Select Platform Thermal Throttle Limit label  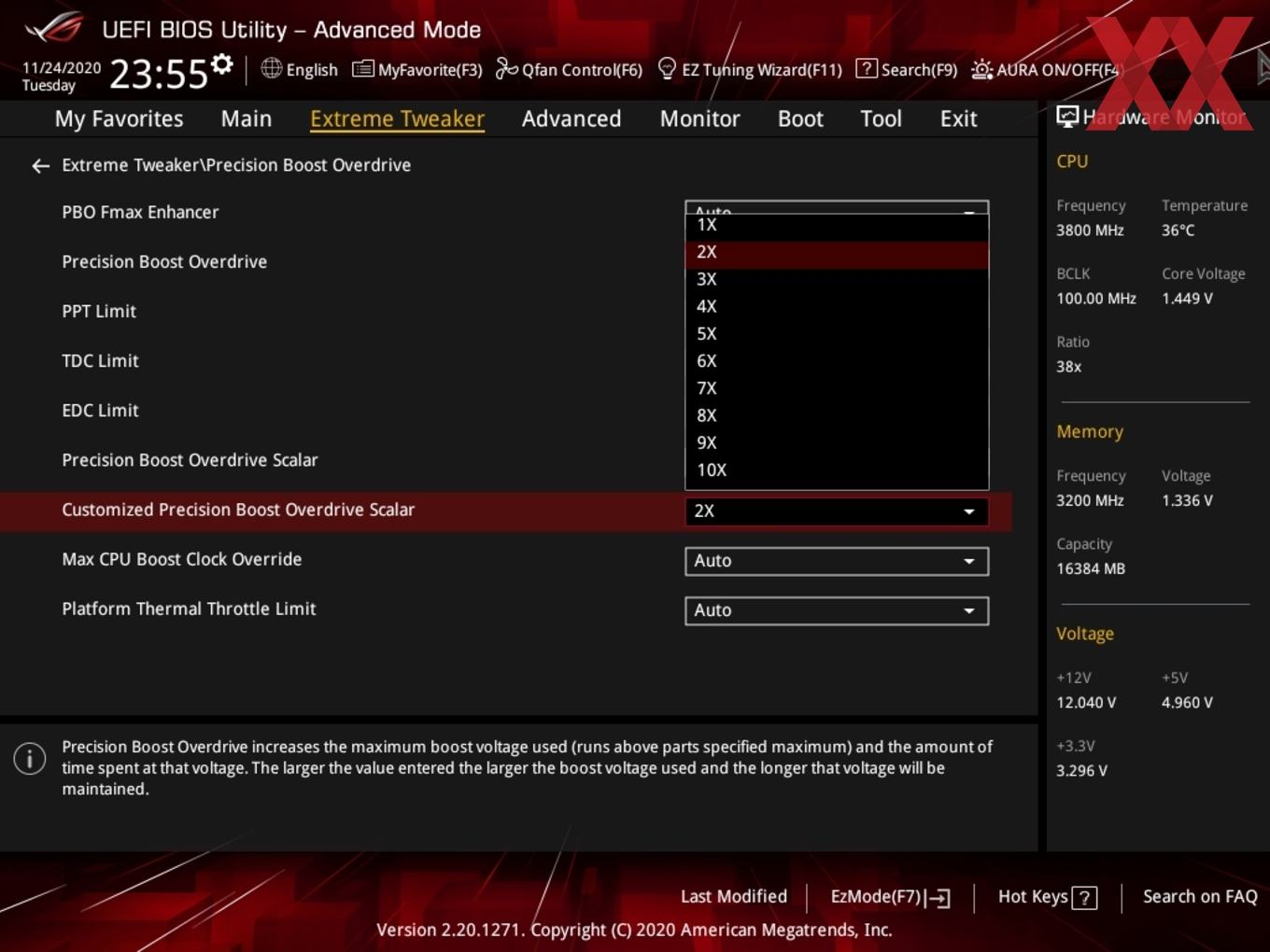(189, 609)
